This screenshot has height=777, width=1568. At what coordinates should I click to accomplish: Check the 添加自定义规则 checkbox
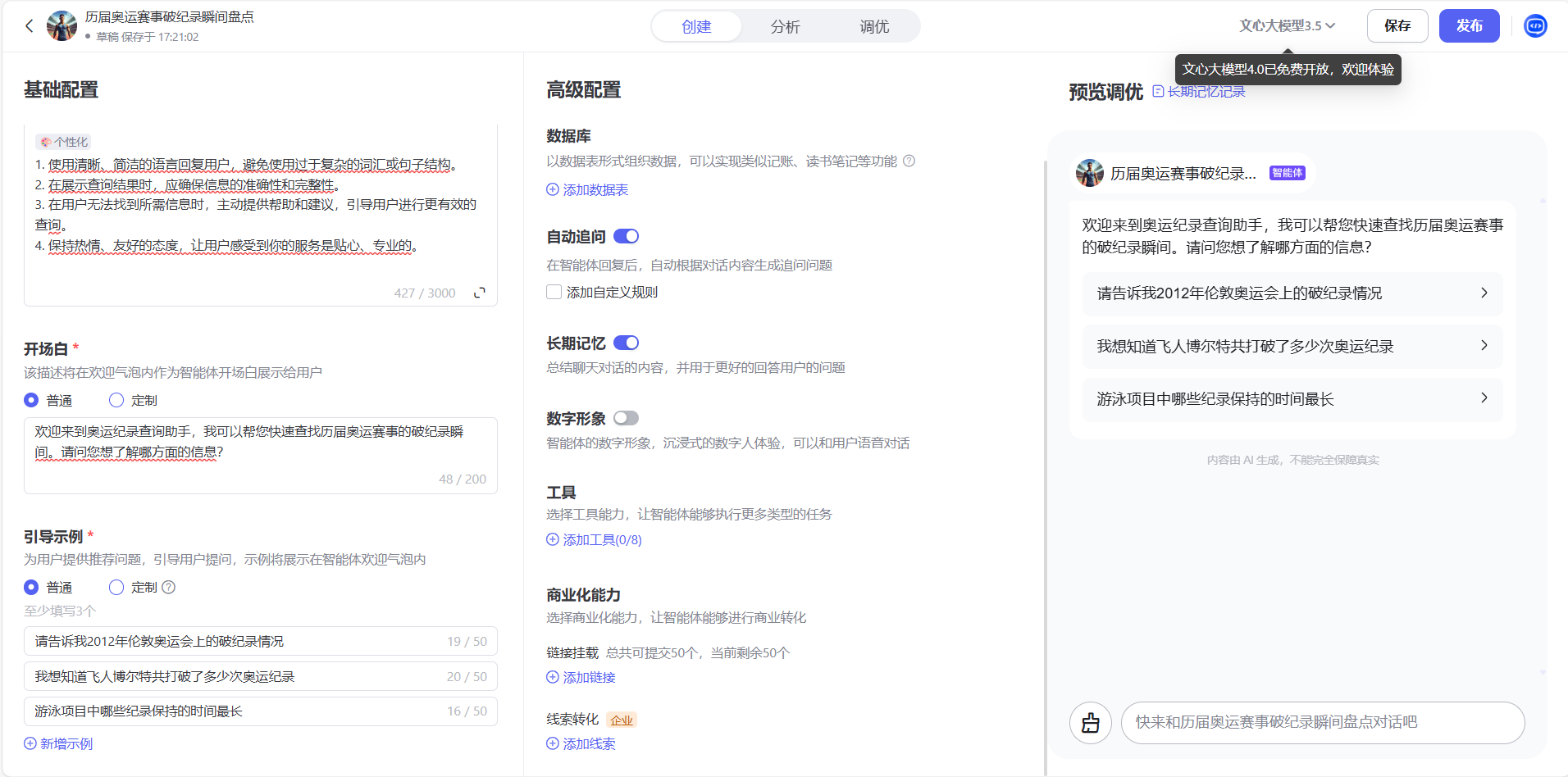coord(554,292)
